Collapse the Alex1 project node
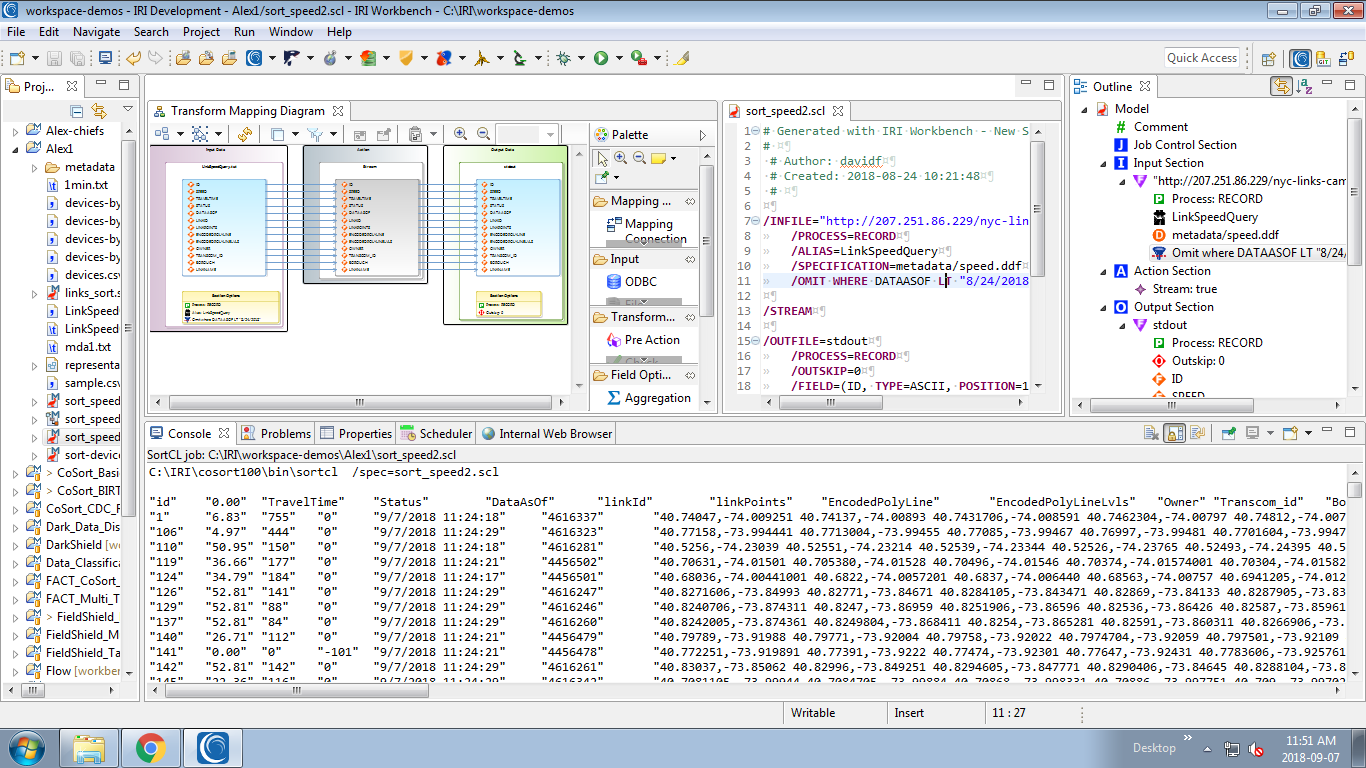This screenshot has width=1366, height=768. coord(15,149)
